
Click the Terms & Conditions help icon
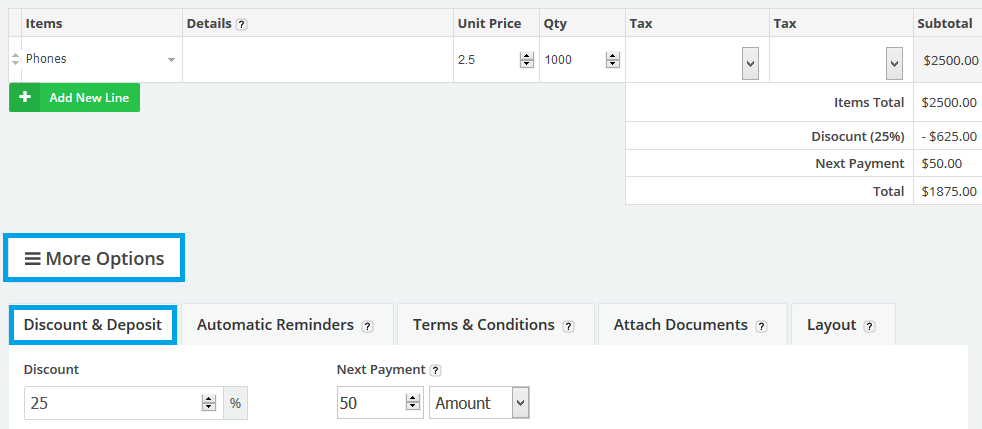(569, 326)
